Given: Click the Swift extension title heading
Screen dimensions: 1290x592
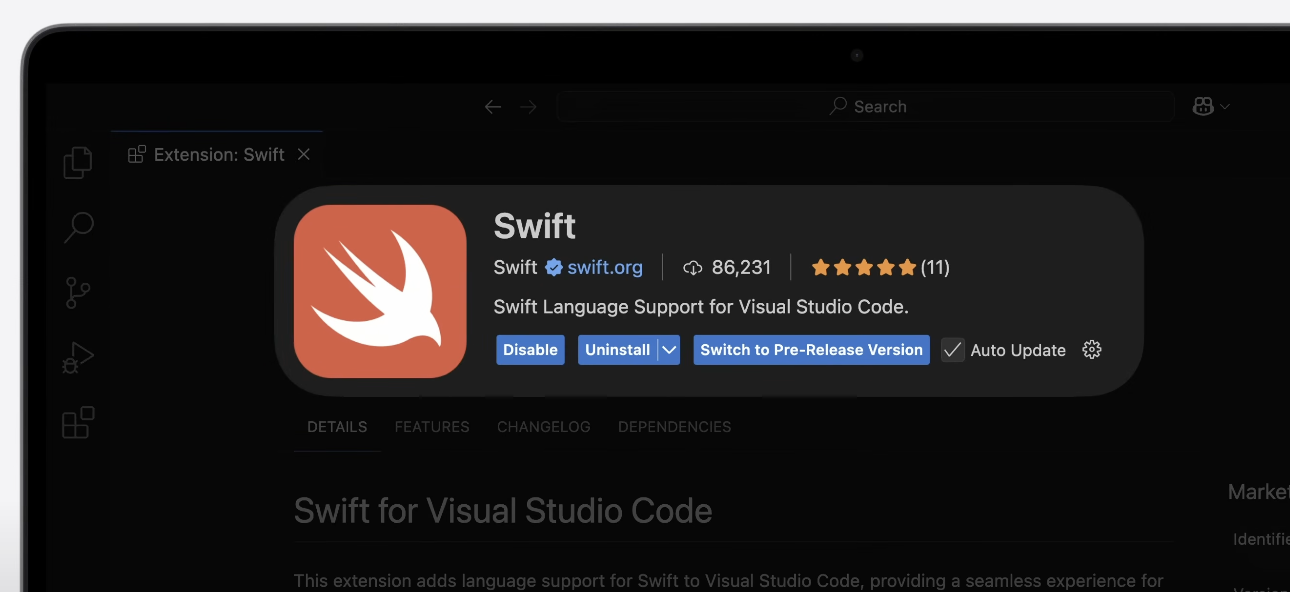Looking at the screenshot, I should (535, 226).
